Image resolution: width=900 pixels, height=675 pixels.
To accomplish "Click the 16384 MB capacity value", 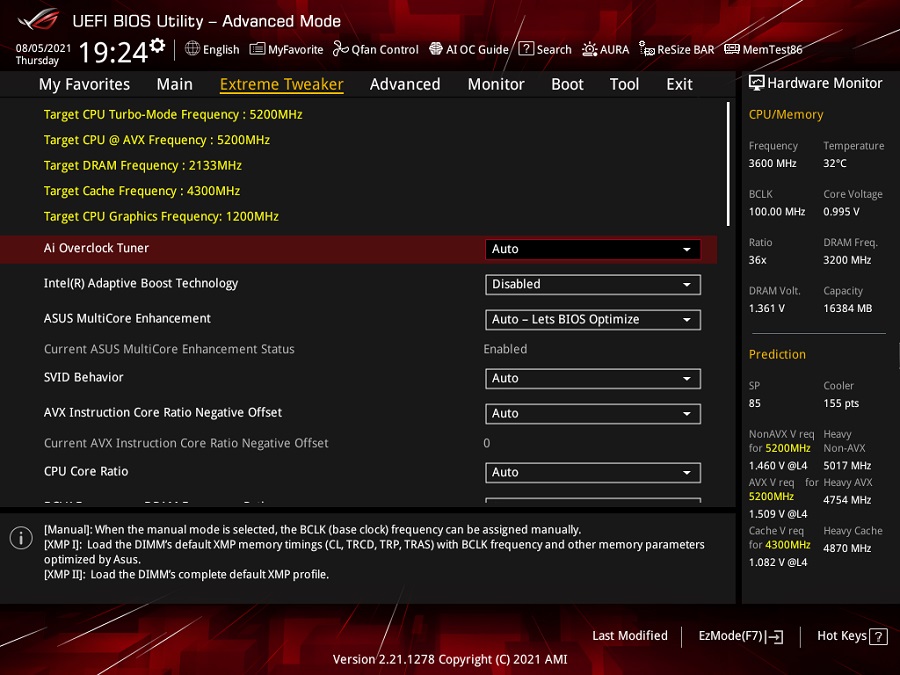I will [848, 309].
